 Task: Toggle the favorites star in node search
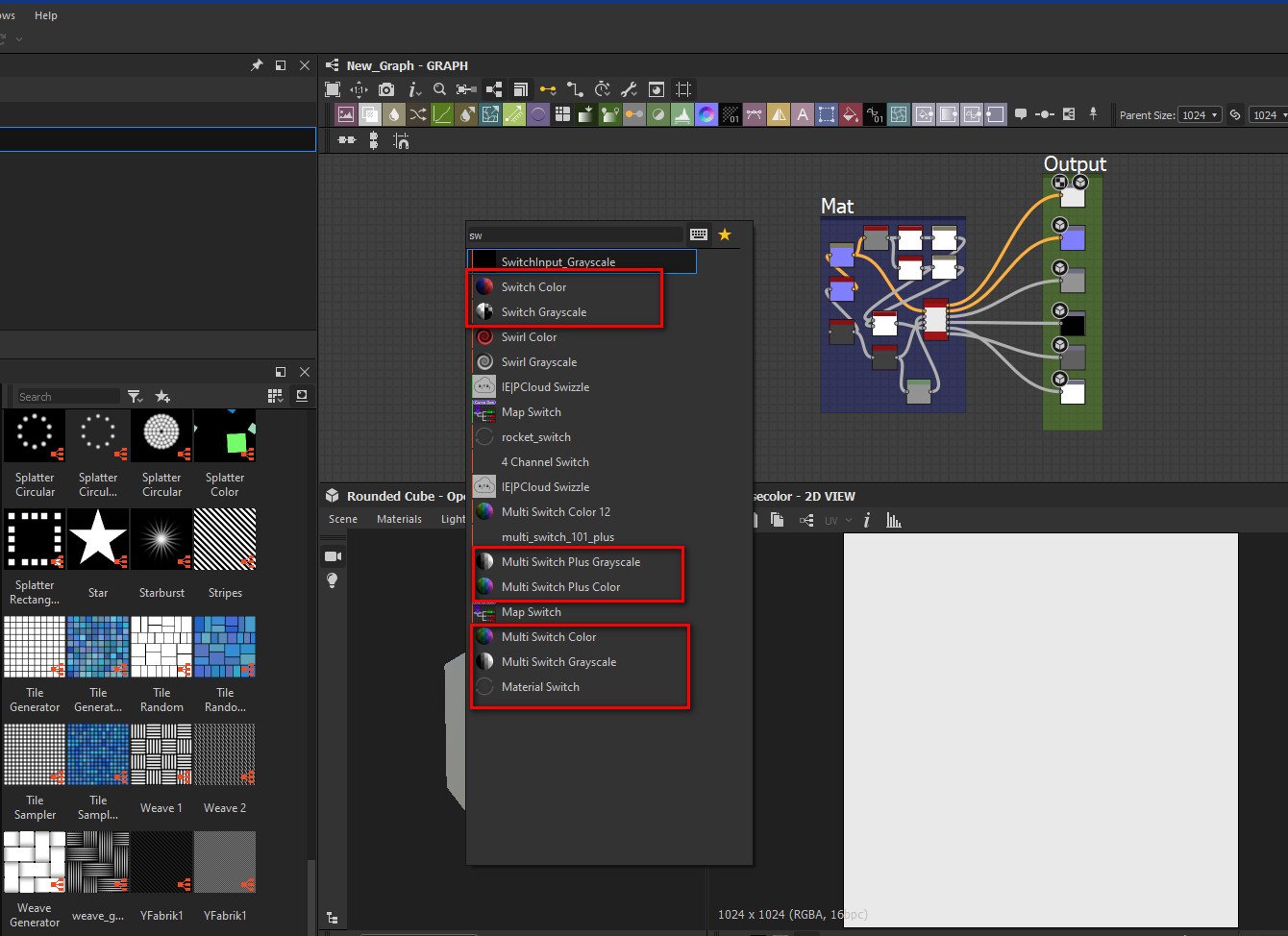point(725,234)
